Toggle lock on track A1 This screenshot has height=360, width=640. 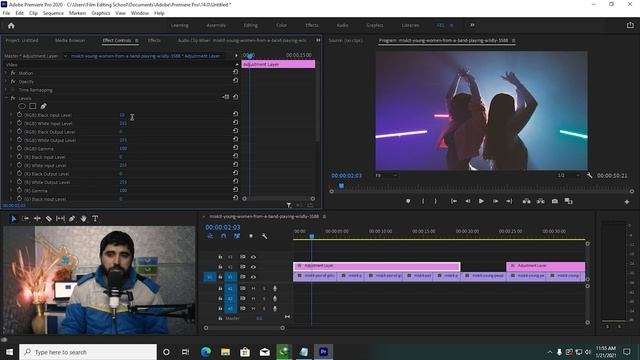(220, 288)
